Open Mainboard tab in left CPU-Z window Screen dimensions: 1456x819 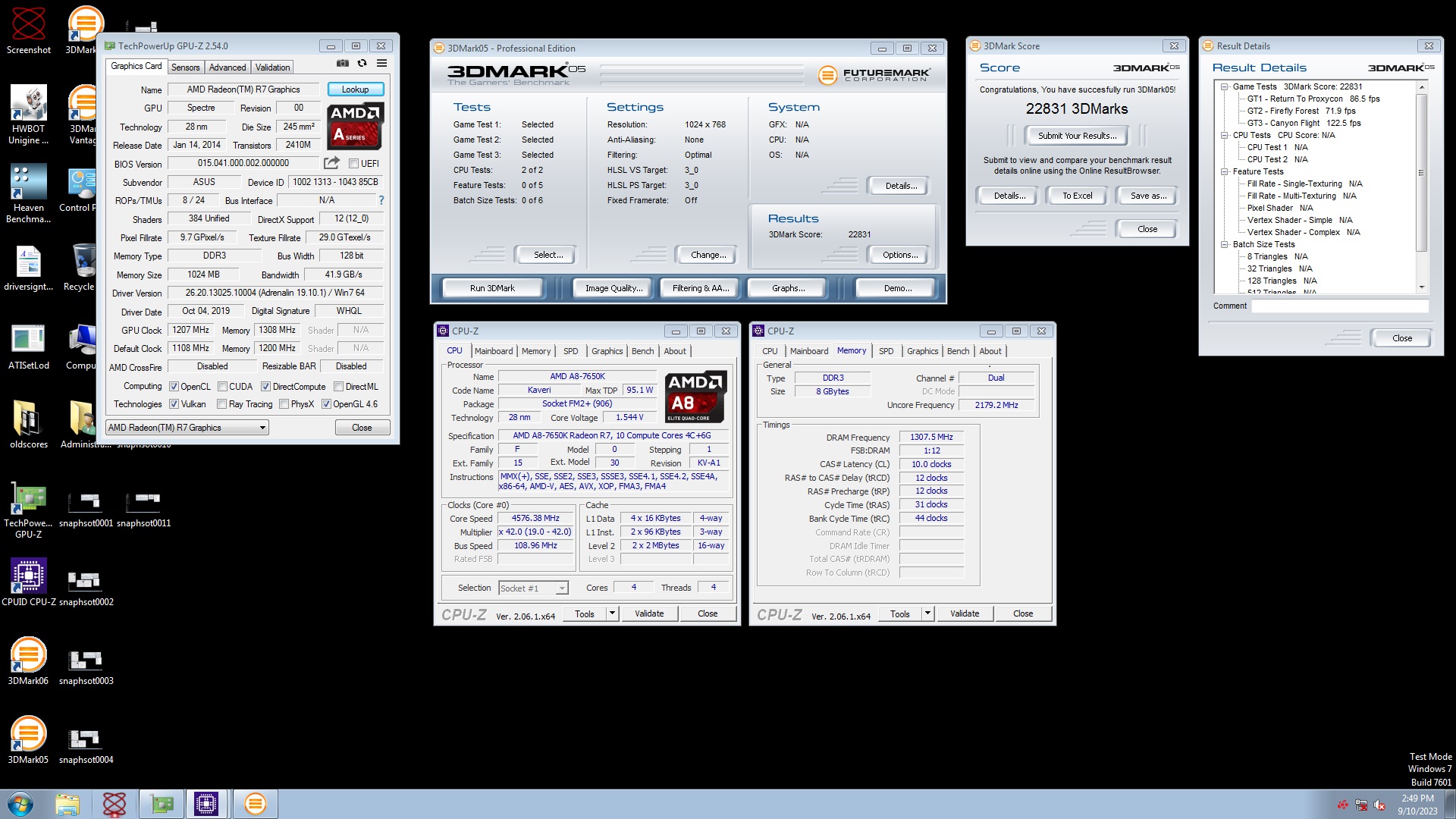point(494,351)
